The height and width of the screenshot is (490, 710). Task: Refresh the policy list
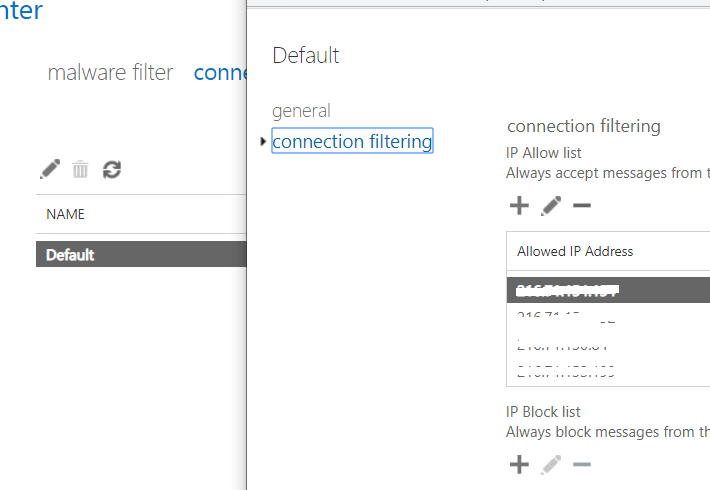[x=112, y=170]
